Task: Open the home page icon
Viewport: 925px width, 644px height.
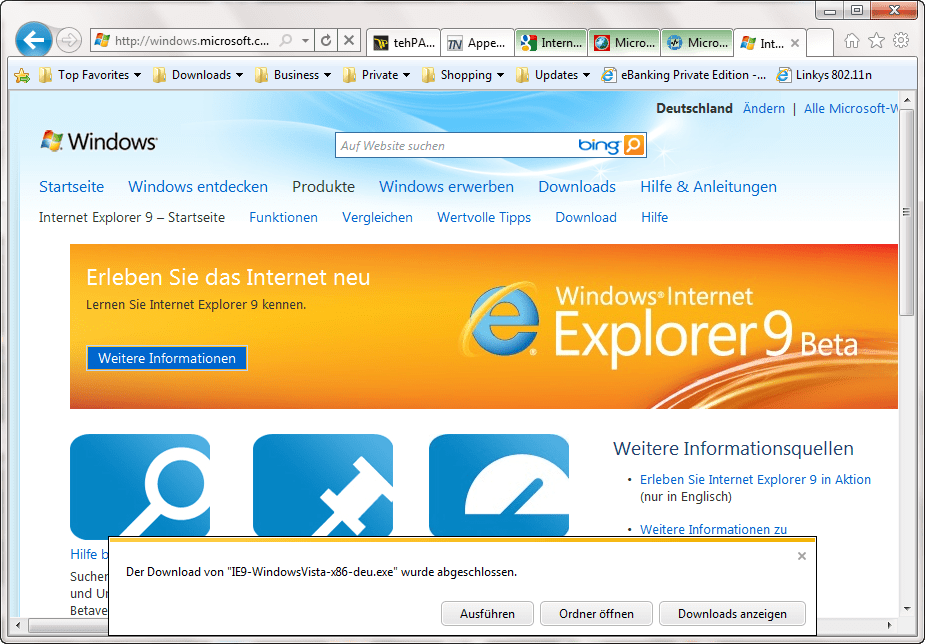Action: tap(852, 41)
